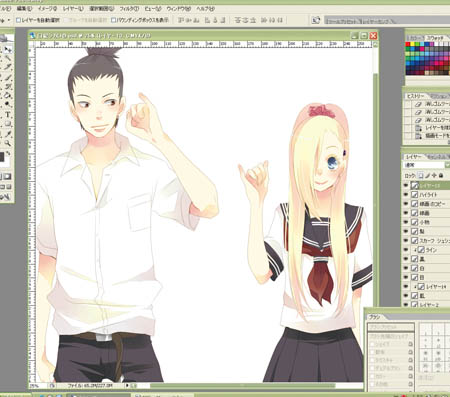
Task: Open the layer blend mode dropdown
Action: point(447,165)
